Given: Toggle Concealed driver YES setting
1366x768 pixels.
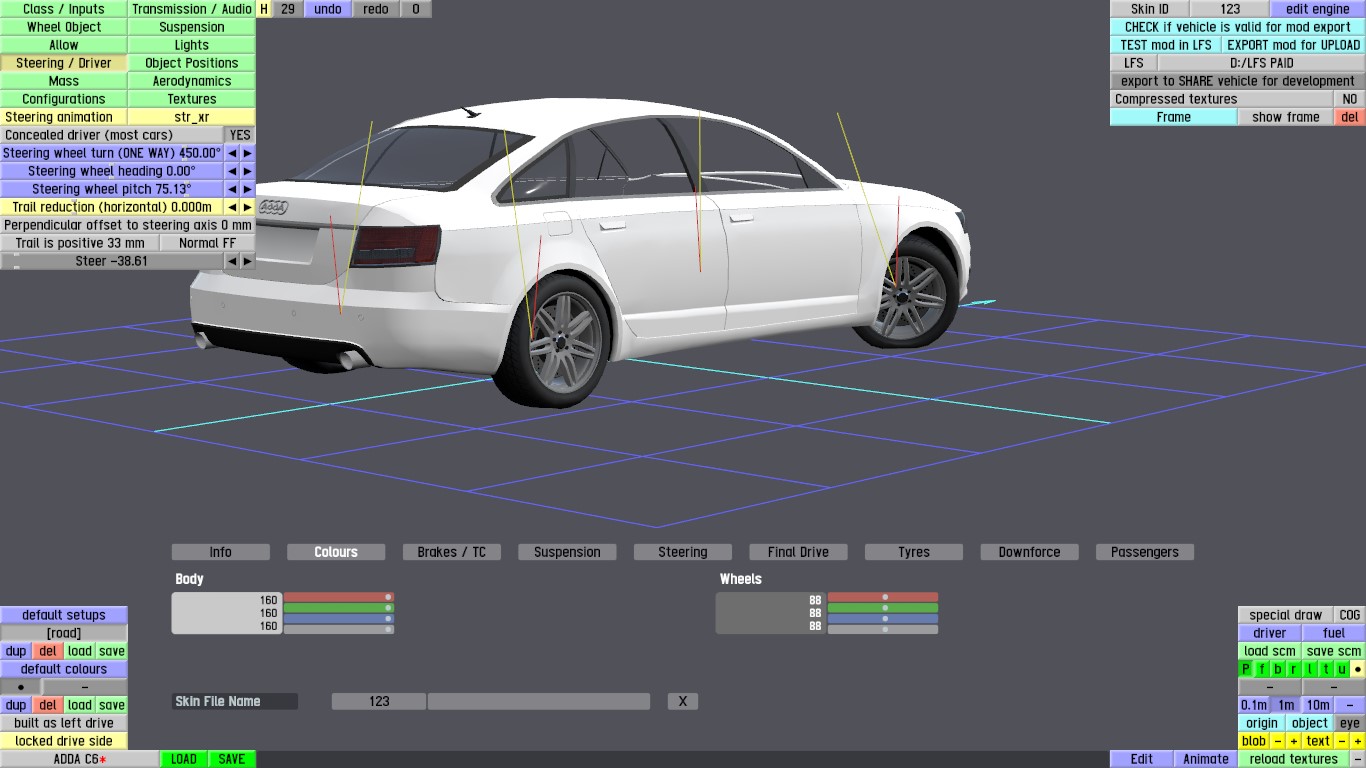Looking at the screenshot, I should tap(240, 135).
